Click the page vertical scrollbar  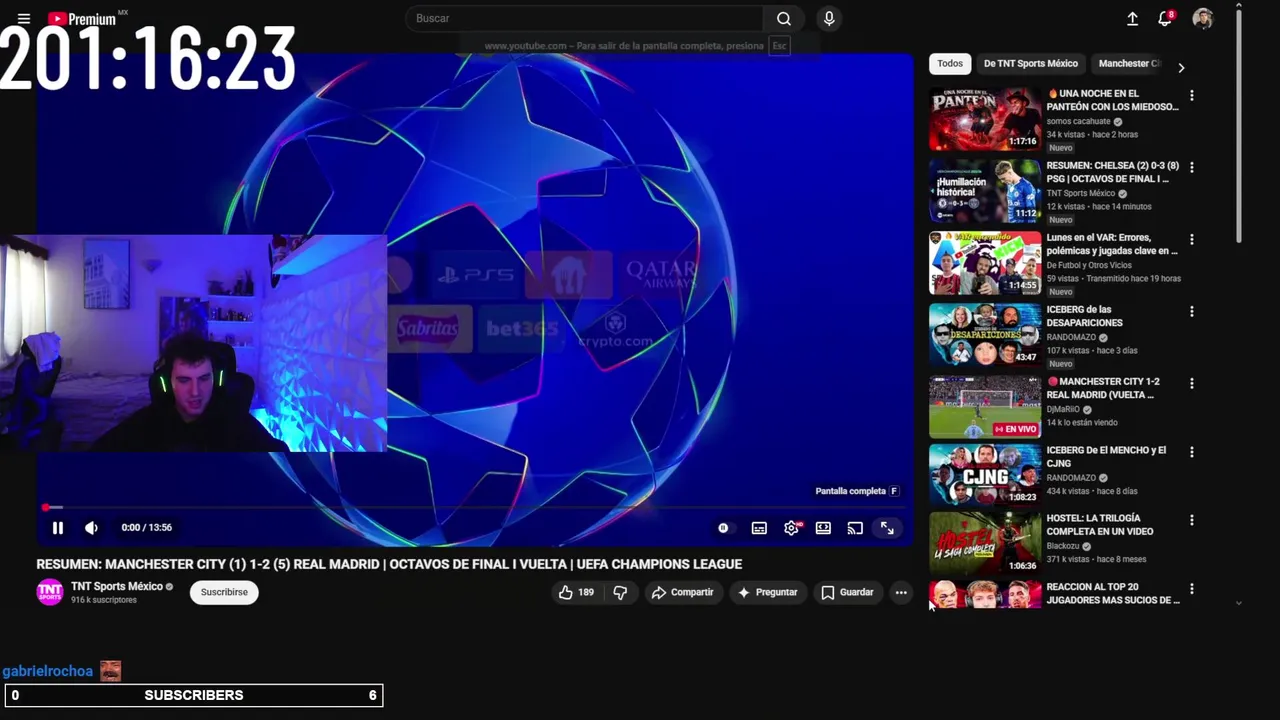tap(1238, 125)
